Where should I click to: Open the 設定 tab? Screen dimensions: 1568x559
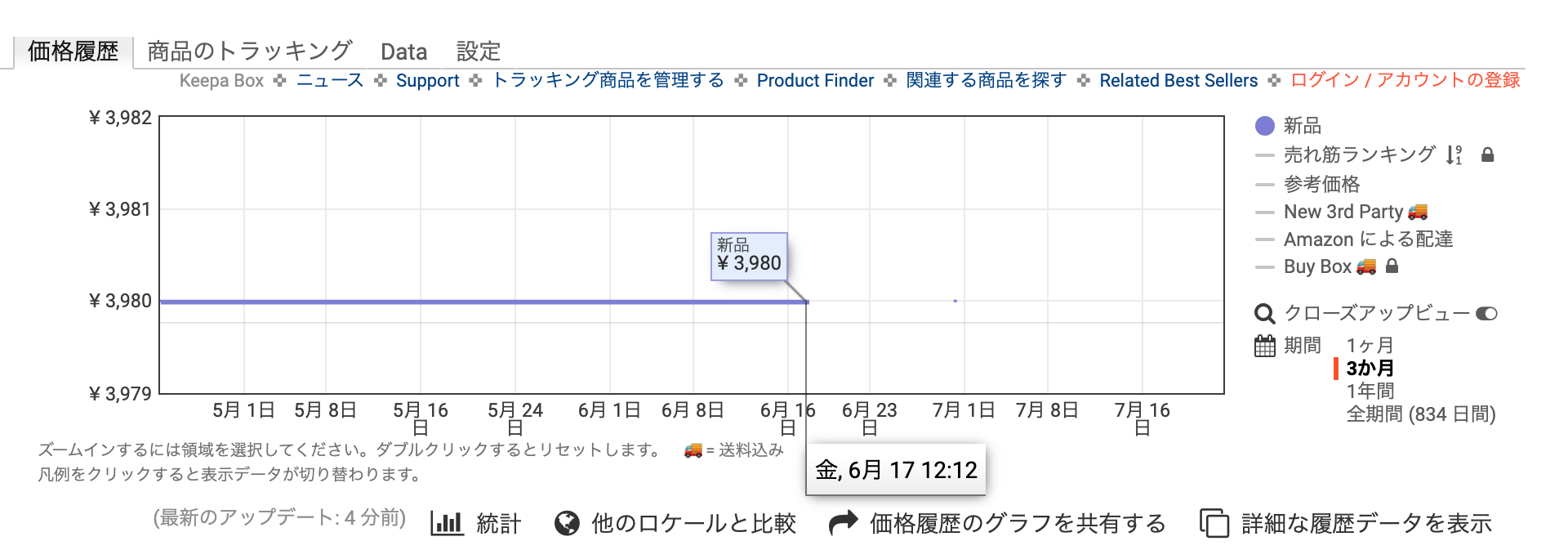tap(478, 51)
